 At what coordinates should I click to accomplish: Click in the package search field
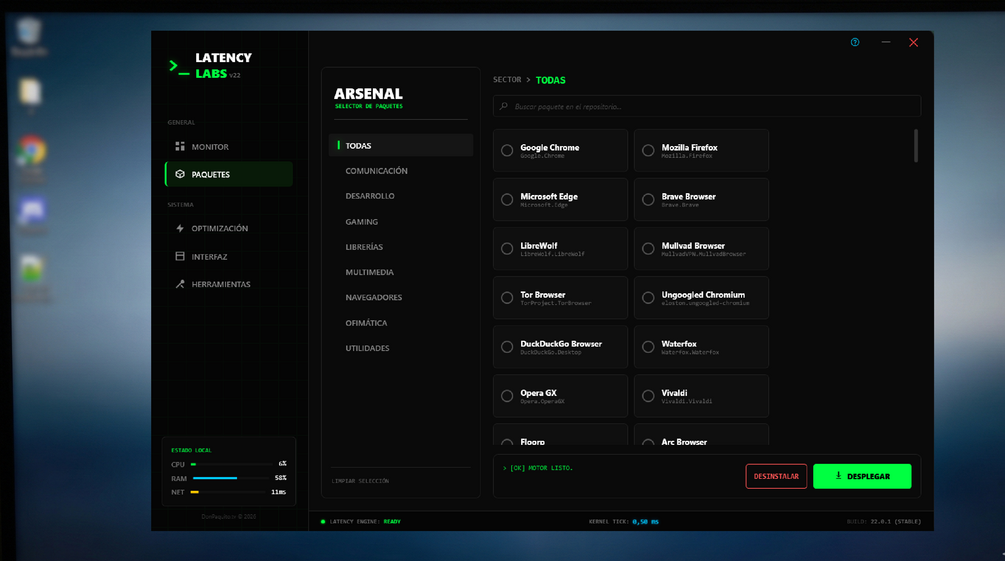(707, 106)
